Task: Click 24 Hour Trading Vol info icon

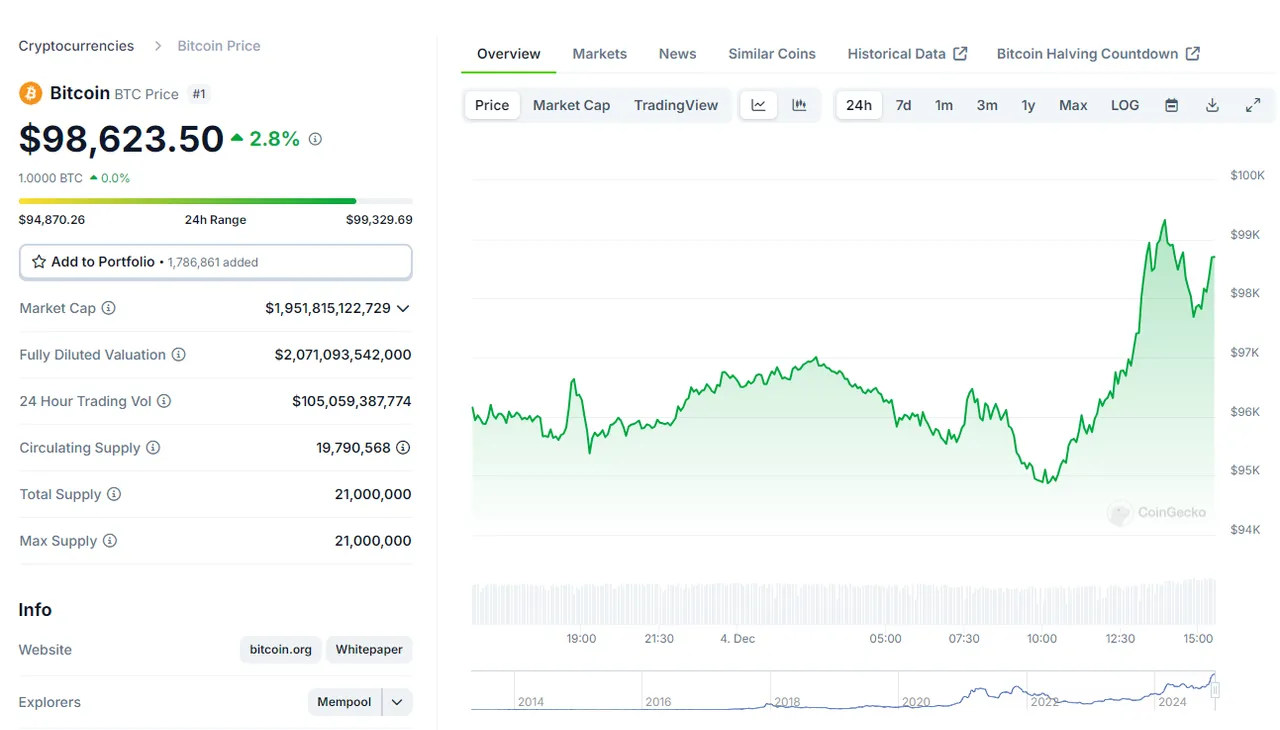Action: pyautogui.click(x=164, y=401)
